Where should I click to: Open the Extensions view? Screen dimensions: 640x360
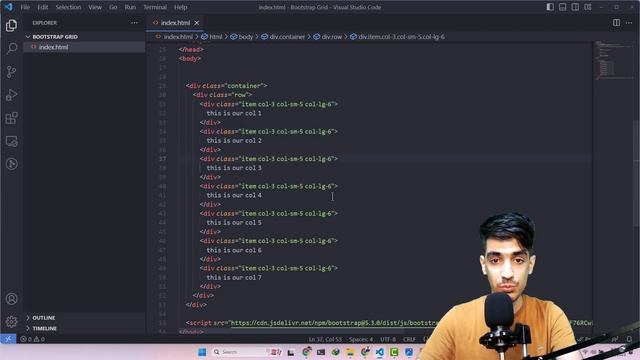(11, 118)
